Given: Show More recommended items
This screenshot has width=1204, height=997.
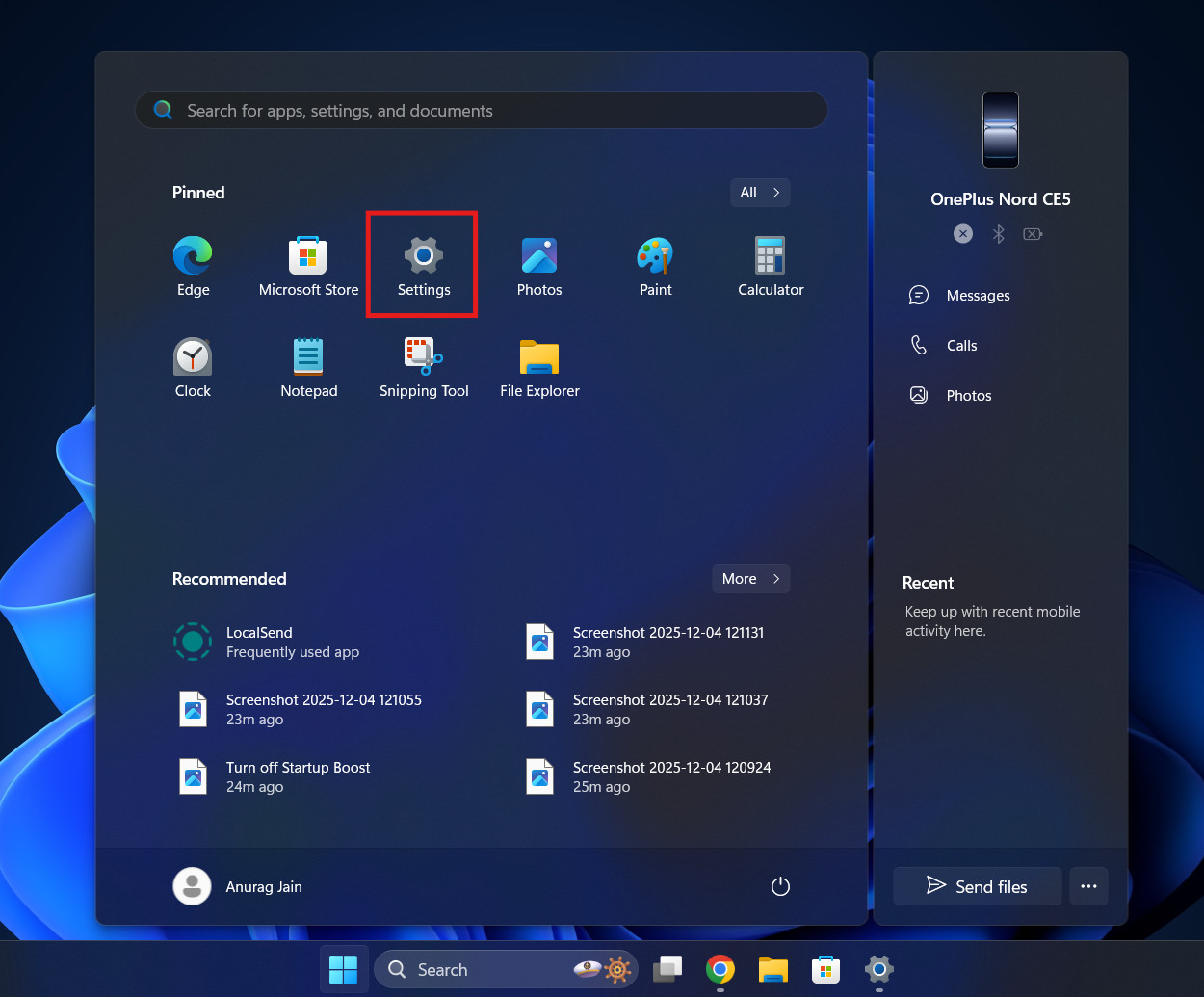Looking at the screenshot, I should pyautogui.click(x=751, y=578).
